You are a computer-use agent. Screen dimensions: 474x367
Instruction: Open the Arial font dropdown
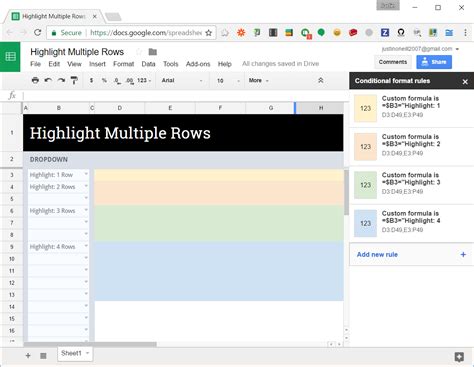pos(182,80)
